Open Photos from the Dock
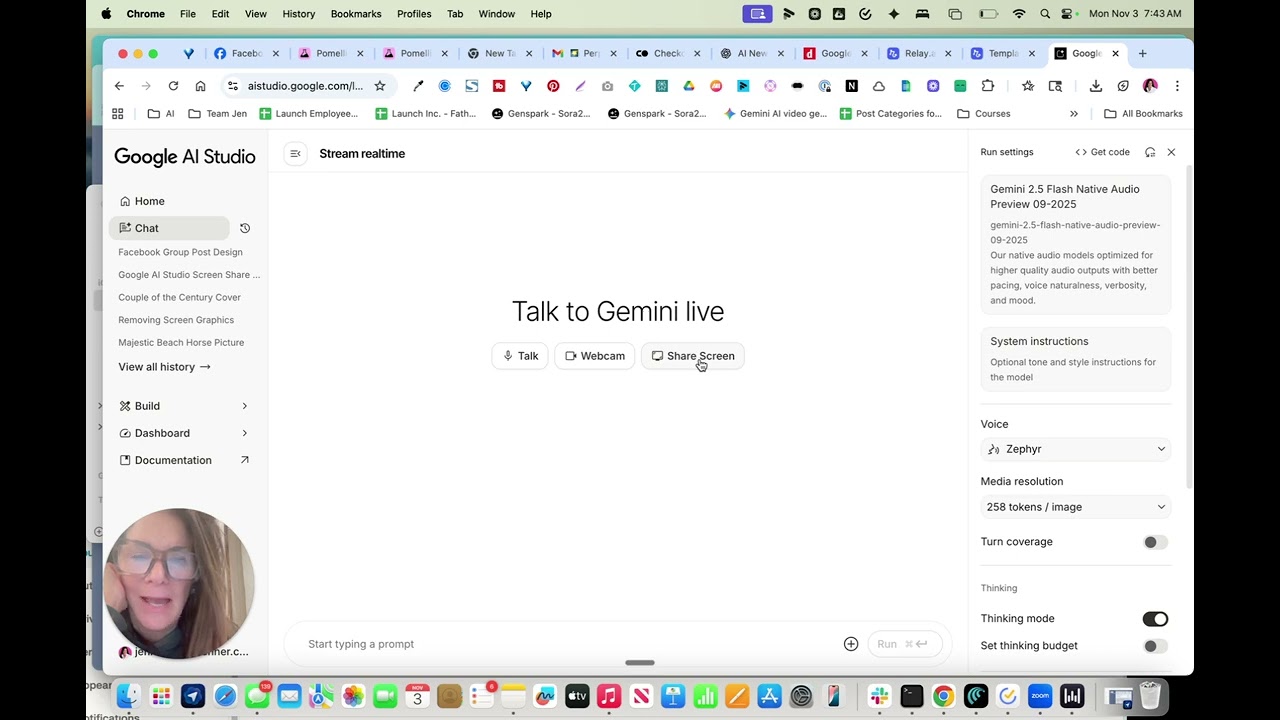This screenshot has width=1280, height=720. tap(353, 696)
